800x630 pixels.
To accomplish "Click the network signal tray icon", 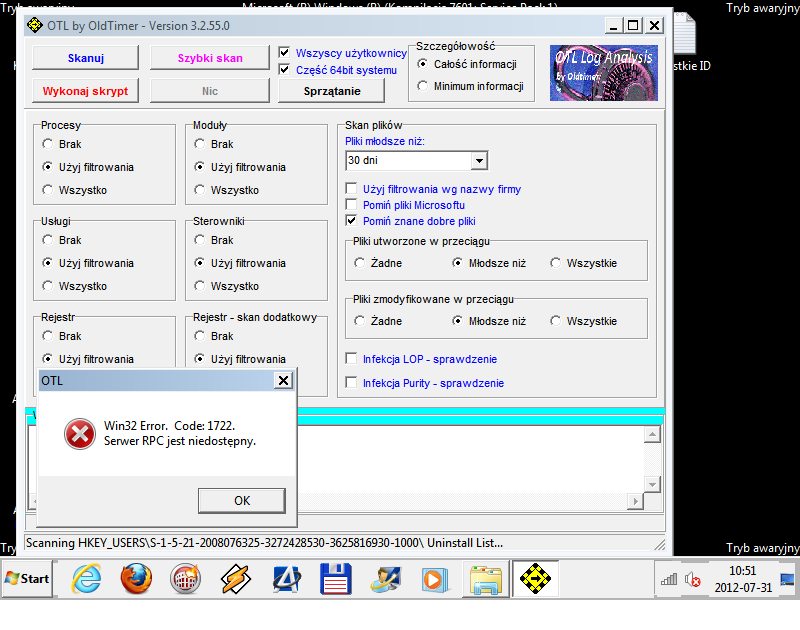I will [669, 579].
